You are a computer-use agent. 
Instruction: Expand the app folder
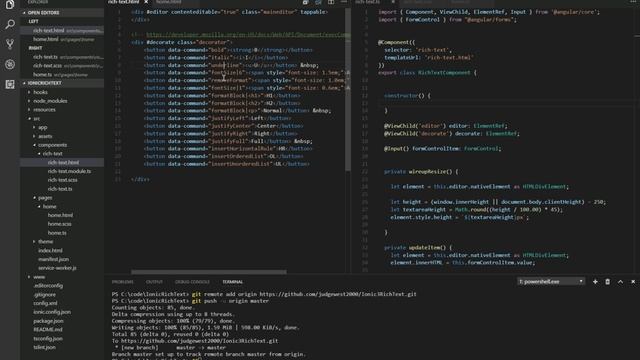[x=43, y=127]
